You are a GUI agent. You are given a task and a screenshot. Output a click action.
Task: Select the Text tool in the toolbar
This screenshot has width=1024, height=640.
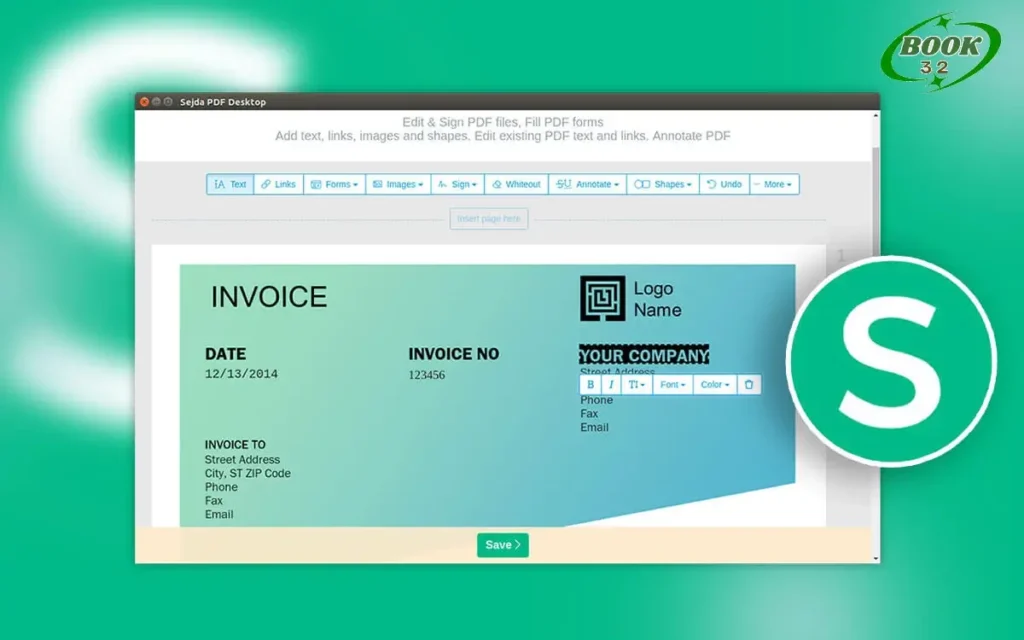pyautogui.click(x=230, y=184)
